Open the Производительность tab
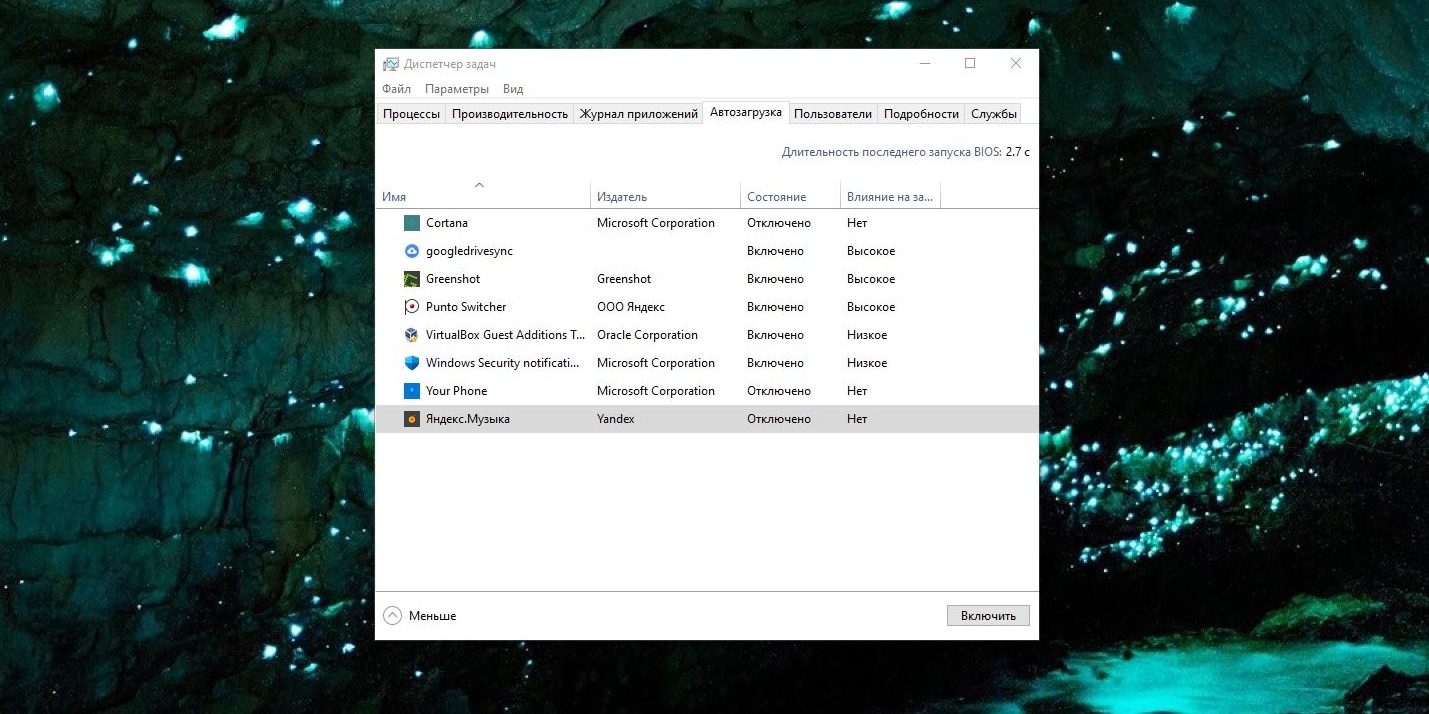Screen dimensions: 1429x714 coord(508,113)
